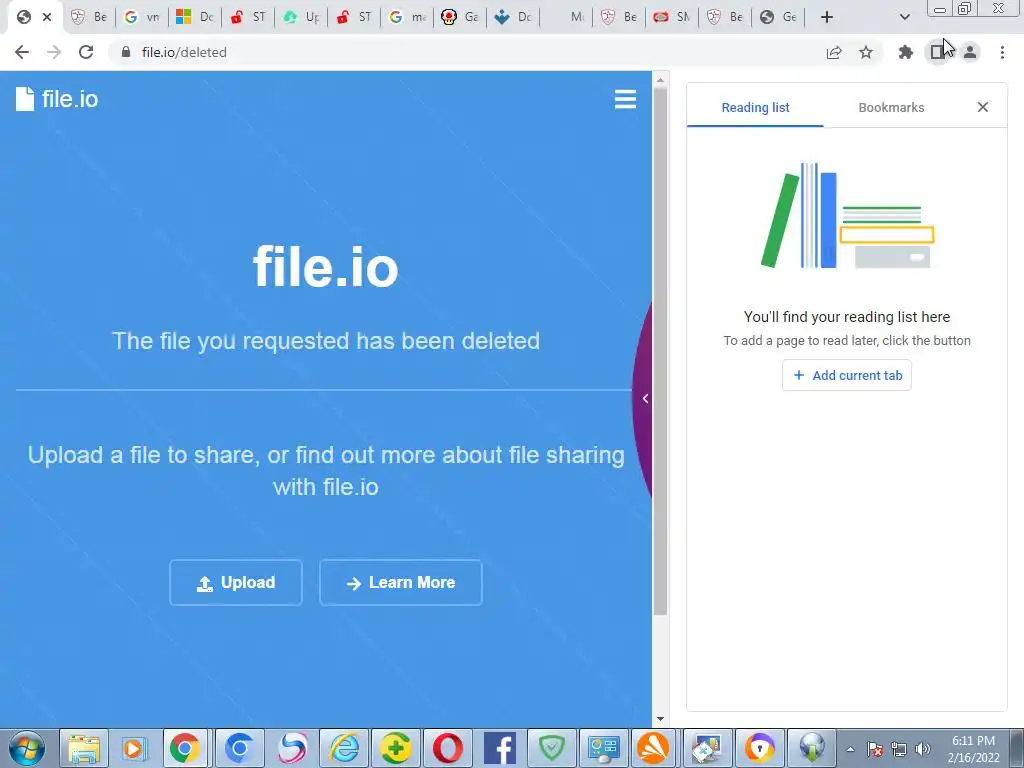This screenshot has width=1024, height=768.
Task: Reload the file.io page
Action: 86,52
